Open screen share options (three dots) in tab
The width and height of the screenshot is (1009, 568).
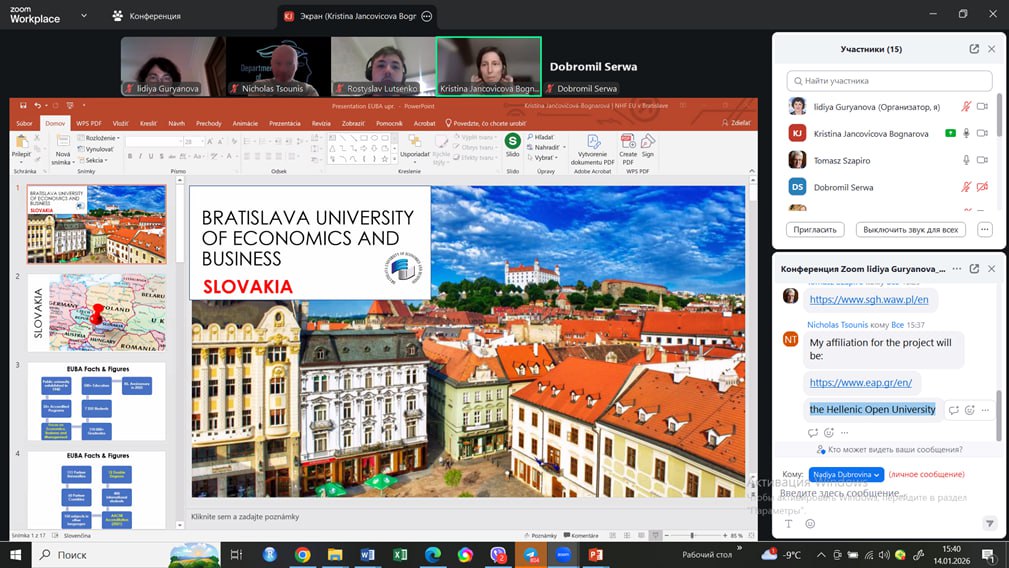[427, 16]
